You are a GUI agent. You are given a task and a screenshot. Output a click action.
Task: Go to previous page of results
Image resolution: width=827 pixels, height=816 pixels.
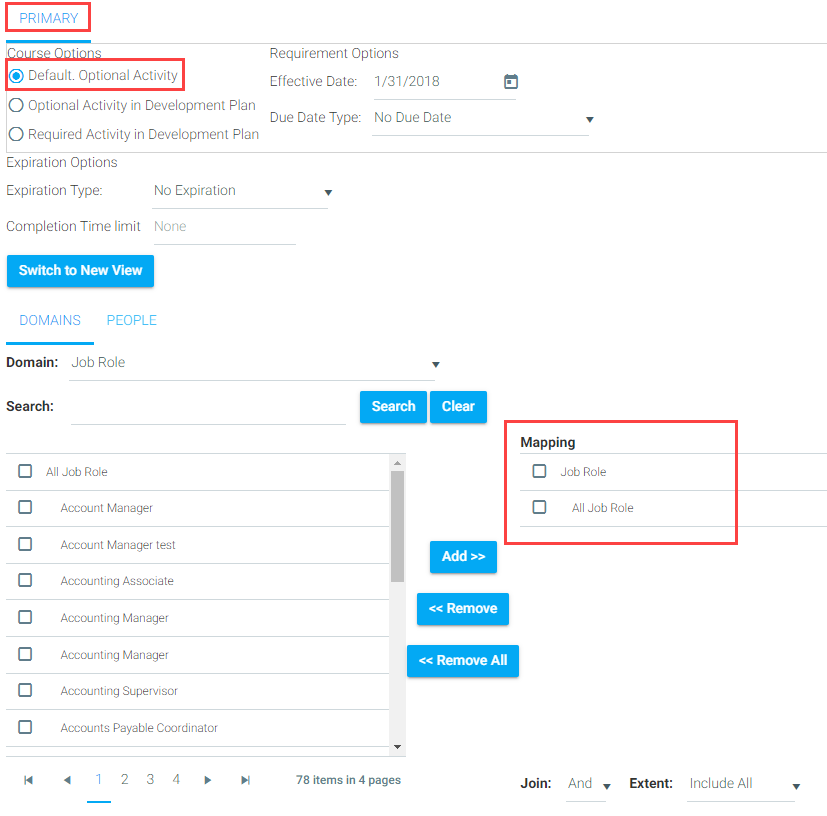click(x=67, y=780)
